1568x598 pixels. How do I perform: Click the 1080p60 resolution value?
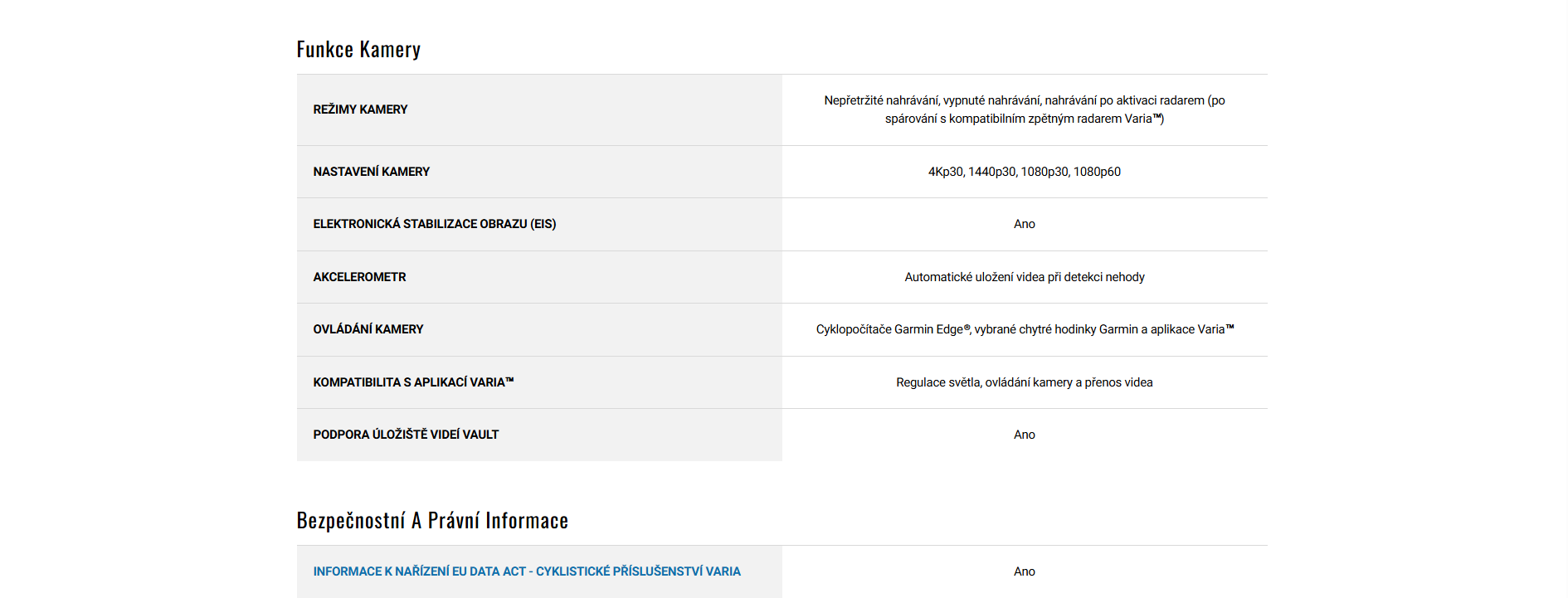pyautogui.click(x=1097, y=172)
